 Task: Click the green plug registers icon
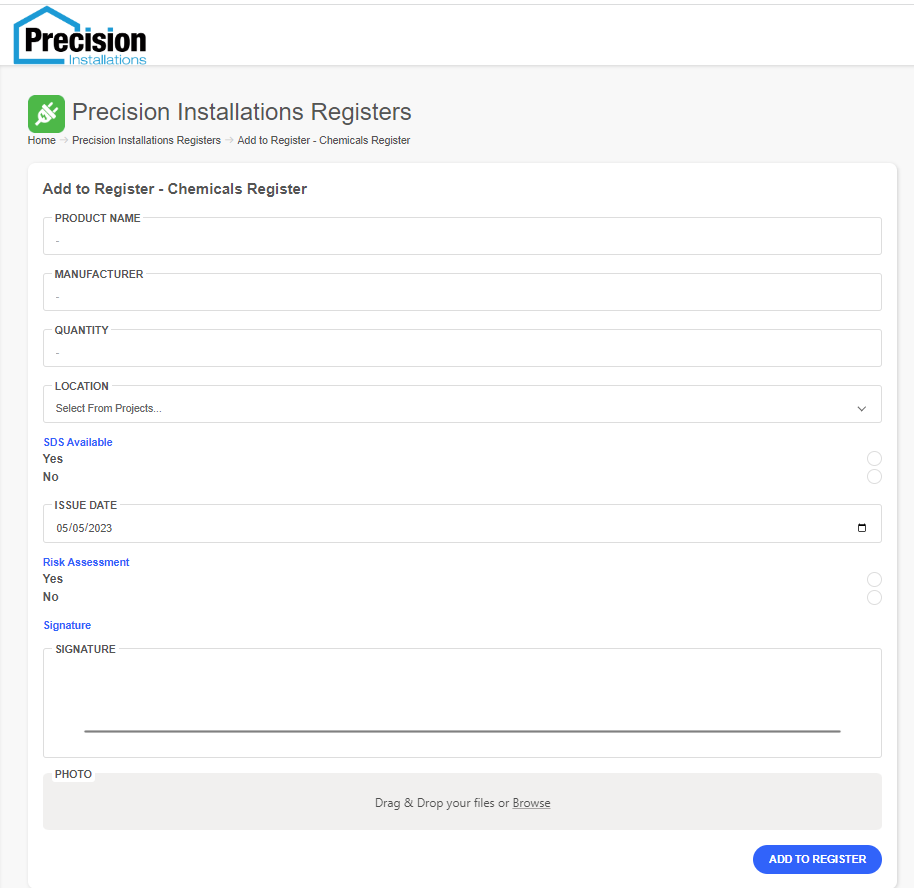click(x=46, y=113)
